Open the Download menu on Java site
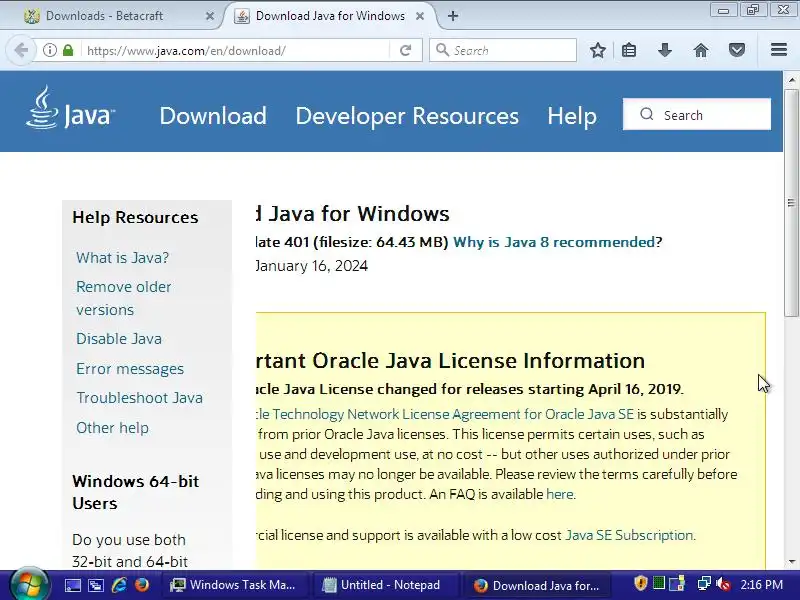 (x=213, y=116)
